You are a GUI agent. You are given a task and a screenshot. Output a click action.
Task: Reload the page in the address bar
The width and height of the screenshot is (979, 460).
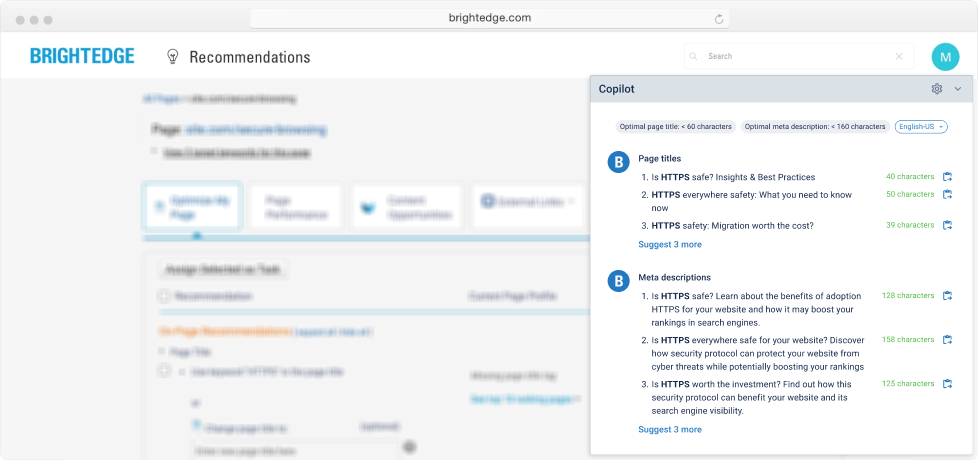tap(718, 18)
